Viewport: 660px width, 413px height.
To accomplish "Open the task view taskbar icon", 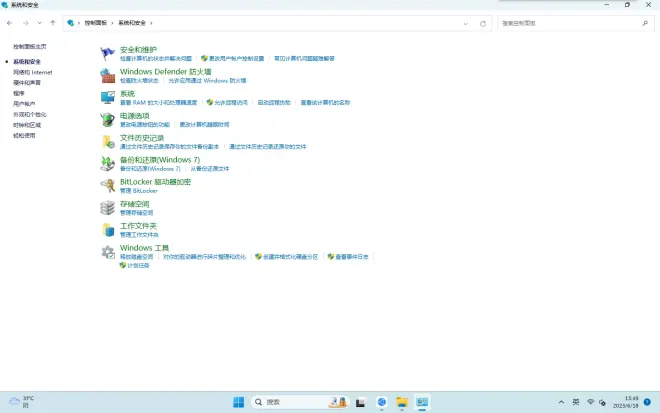I will point(360,402).
